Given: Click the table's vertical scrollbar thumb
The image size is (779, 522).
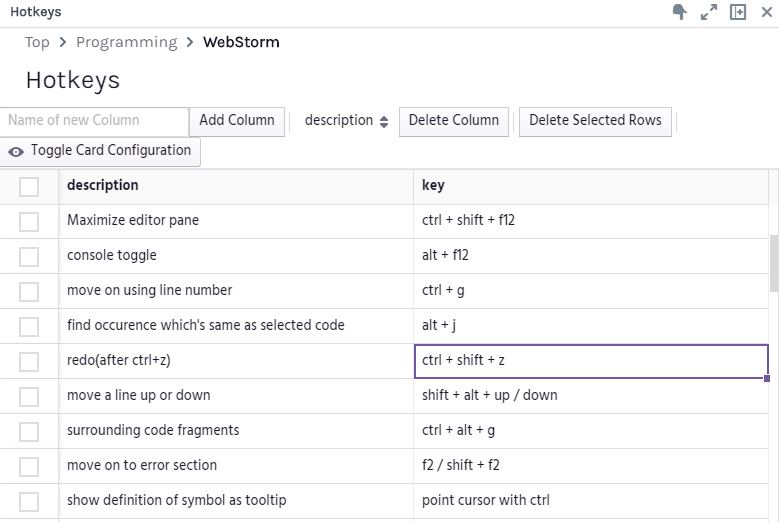Looking at the screenshot, I should 774,263.
